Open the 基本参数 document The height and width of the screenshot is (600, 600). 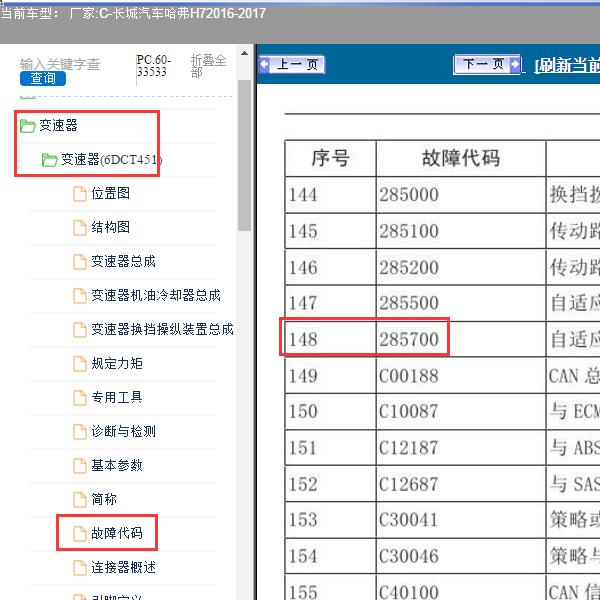117,465
